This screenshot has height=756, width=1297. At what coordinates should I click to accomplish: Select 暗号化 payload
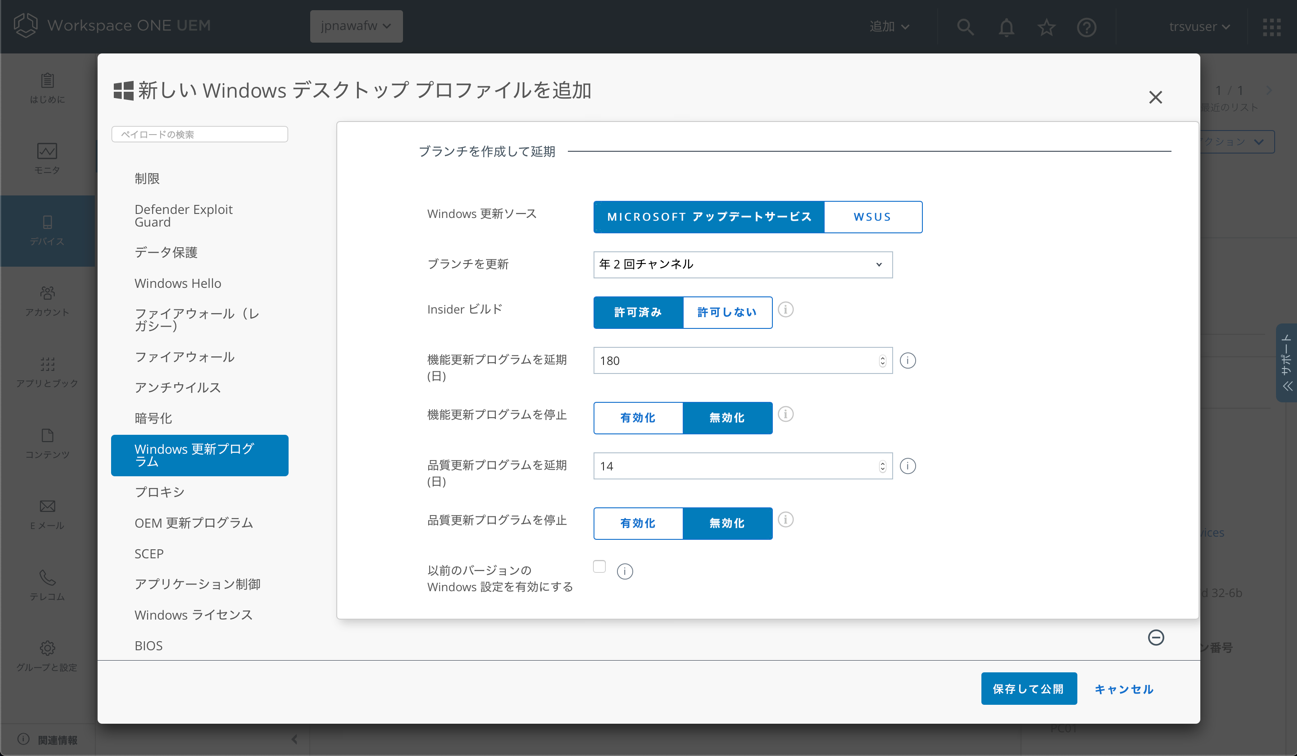click(x=153, y=419)
